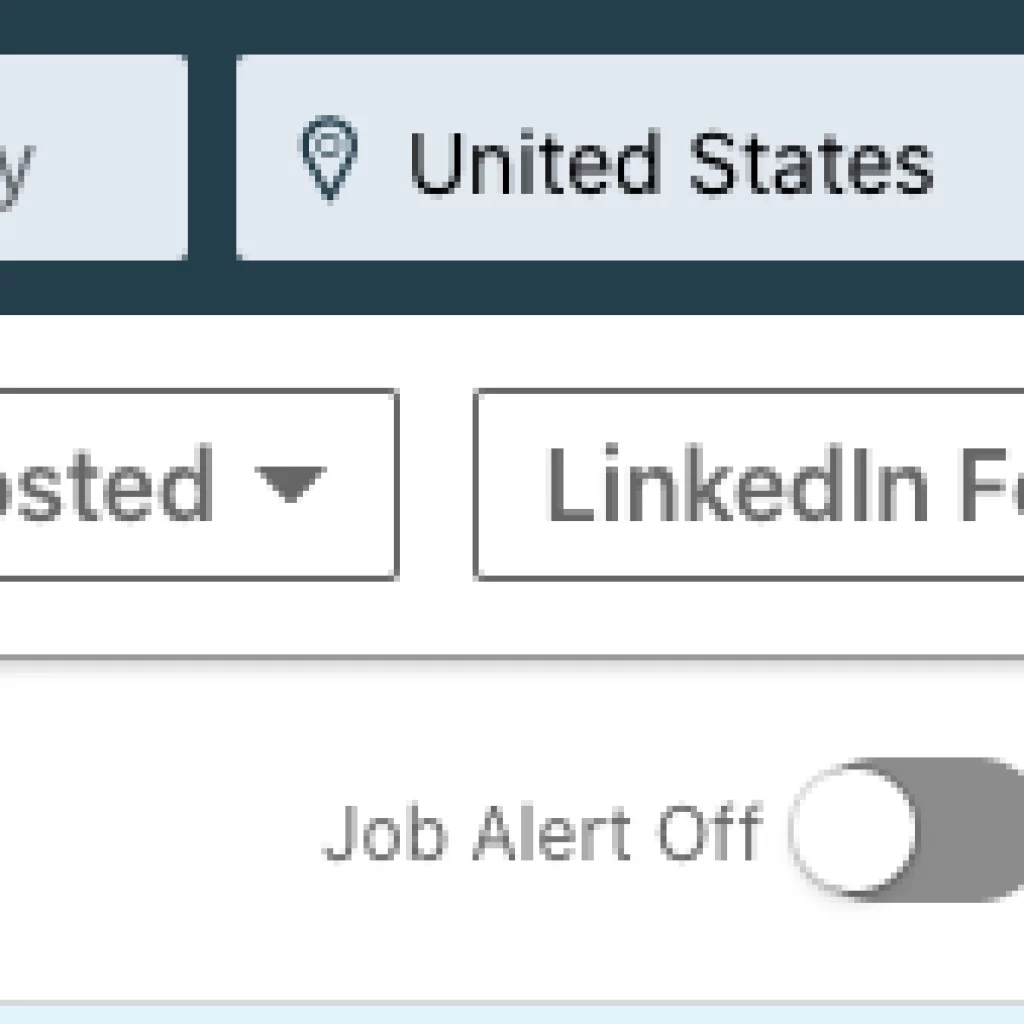Edit the United States location field

(630, 157)
